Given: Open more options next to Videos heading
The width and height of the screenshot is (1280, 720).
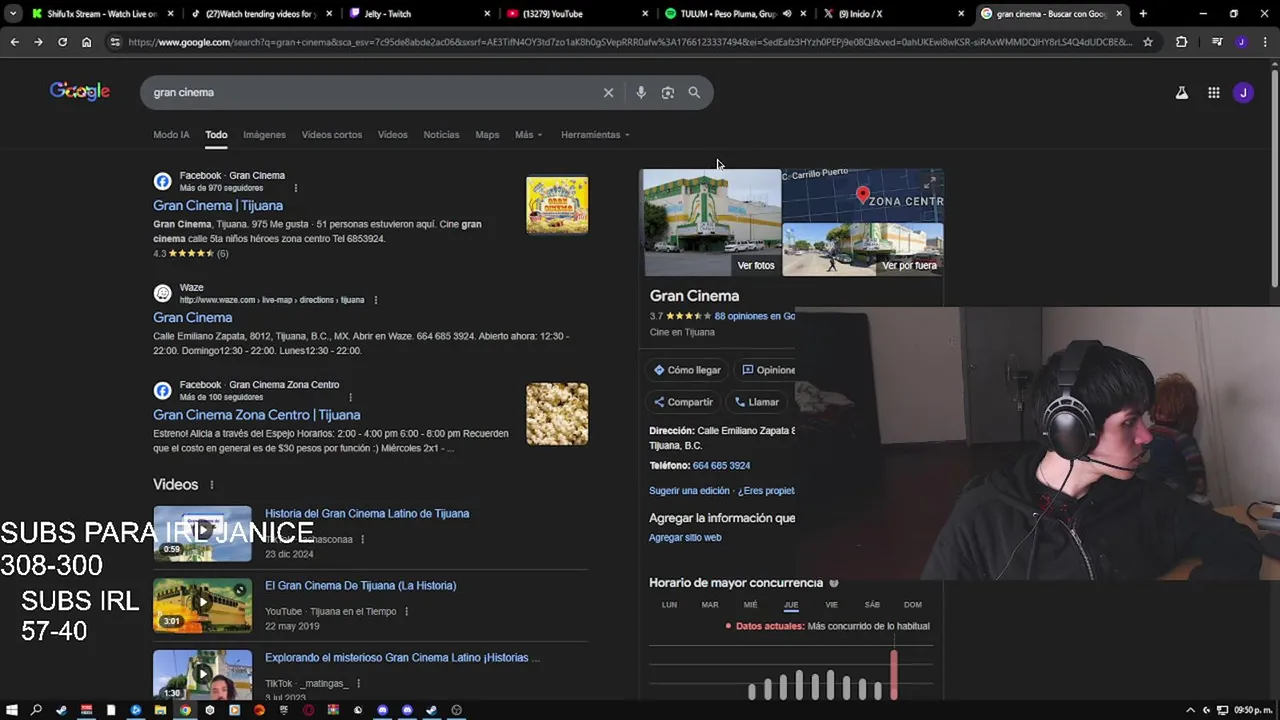Looking at the screenshot, I should pos(211,485).
